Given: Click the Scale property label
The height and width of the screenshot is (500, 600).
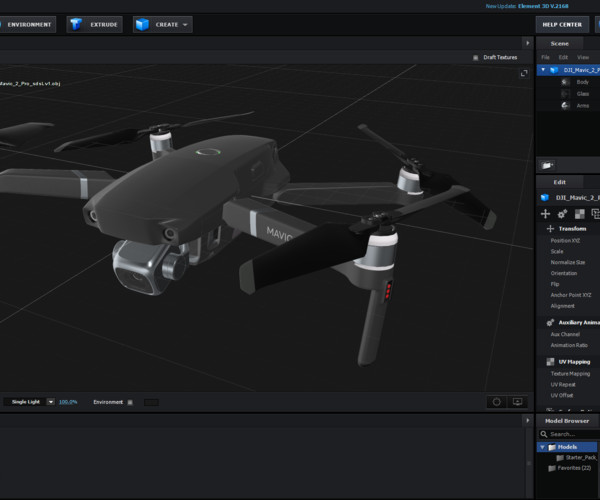Looking at the screenshot, I should (x=557, y=251).
